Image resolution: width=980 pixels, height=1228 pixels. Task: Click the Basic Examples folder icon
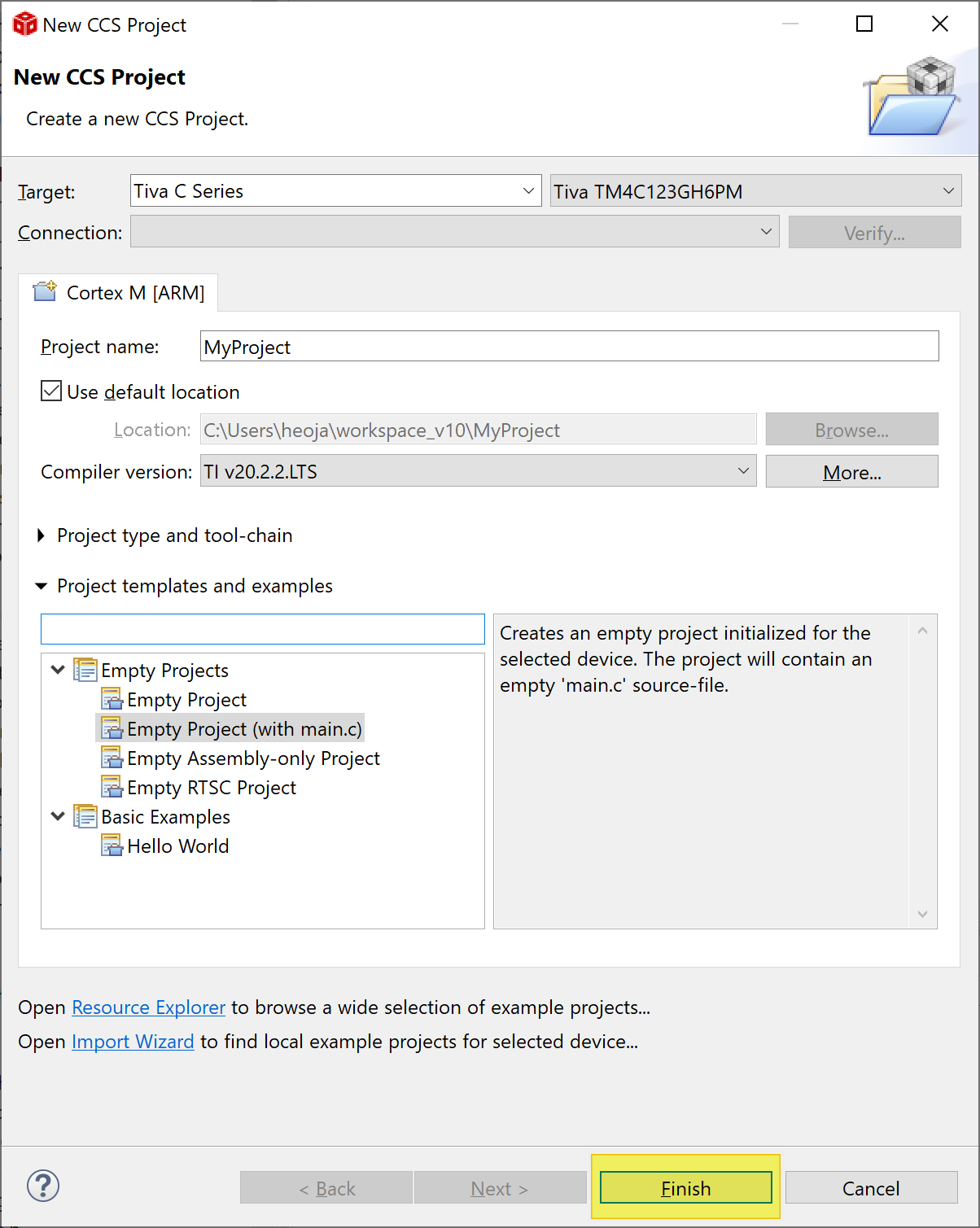85,816
